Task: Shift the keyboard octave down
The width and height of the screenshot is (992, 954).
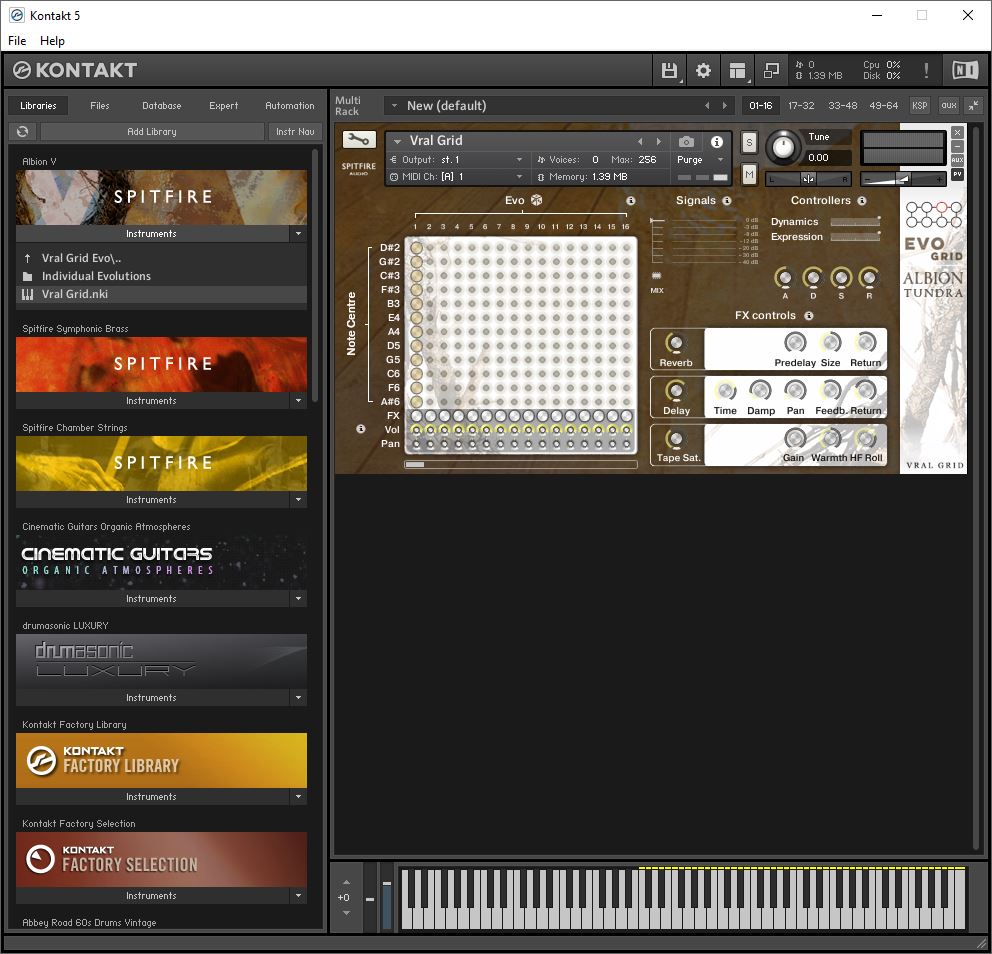Action: point(346,913)
